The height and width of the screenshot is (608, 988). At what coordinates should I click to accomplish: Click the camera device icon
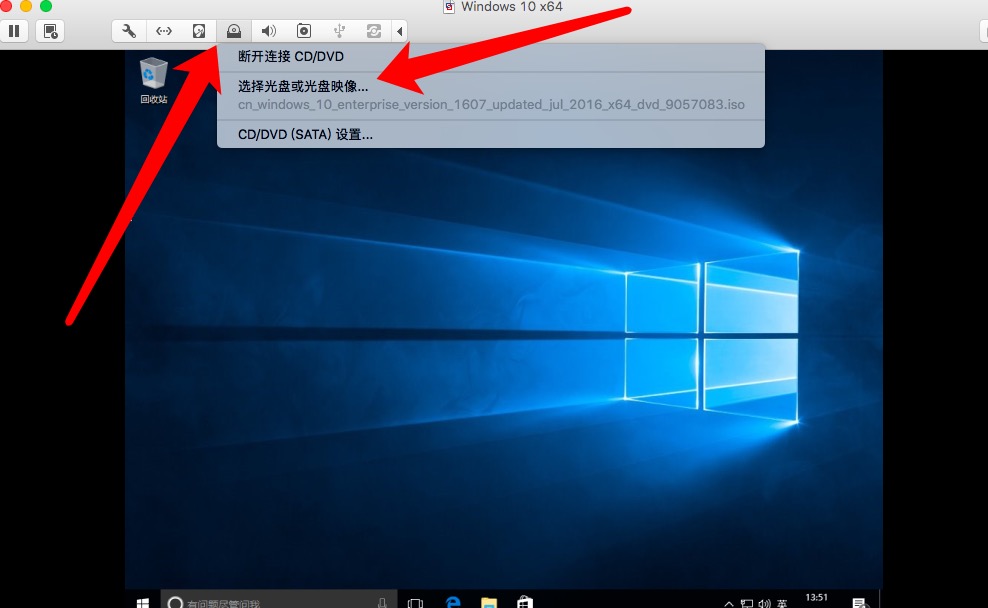click(304, 31)
